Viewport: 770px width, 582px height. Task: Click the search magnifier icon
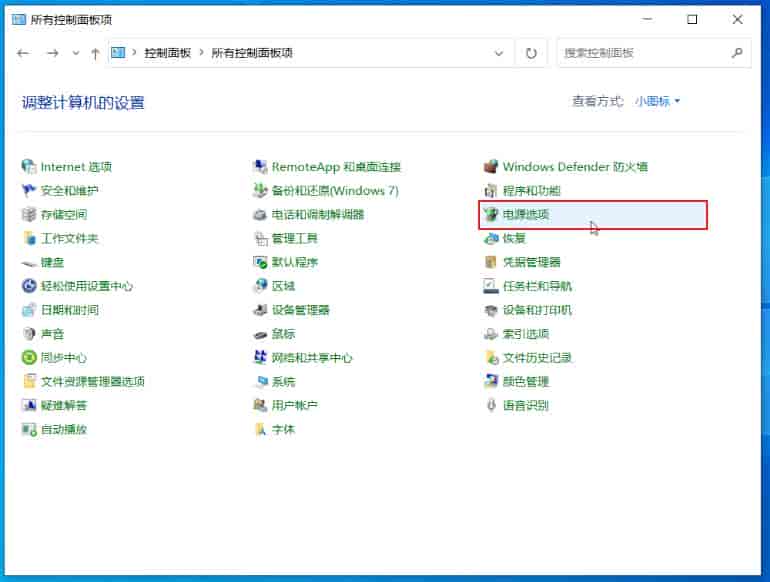tap(737, 53)
